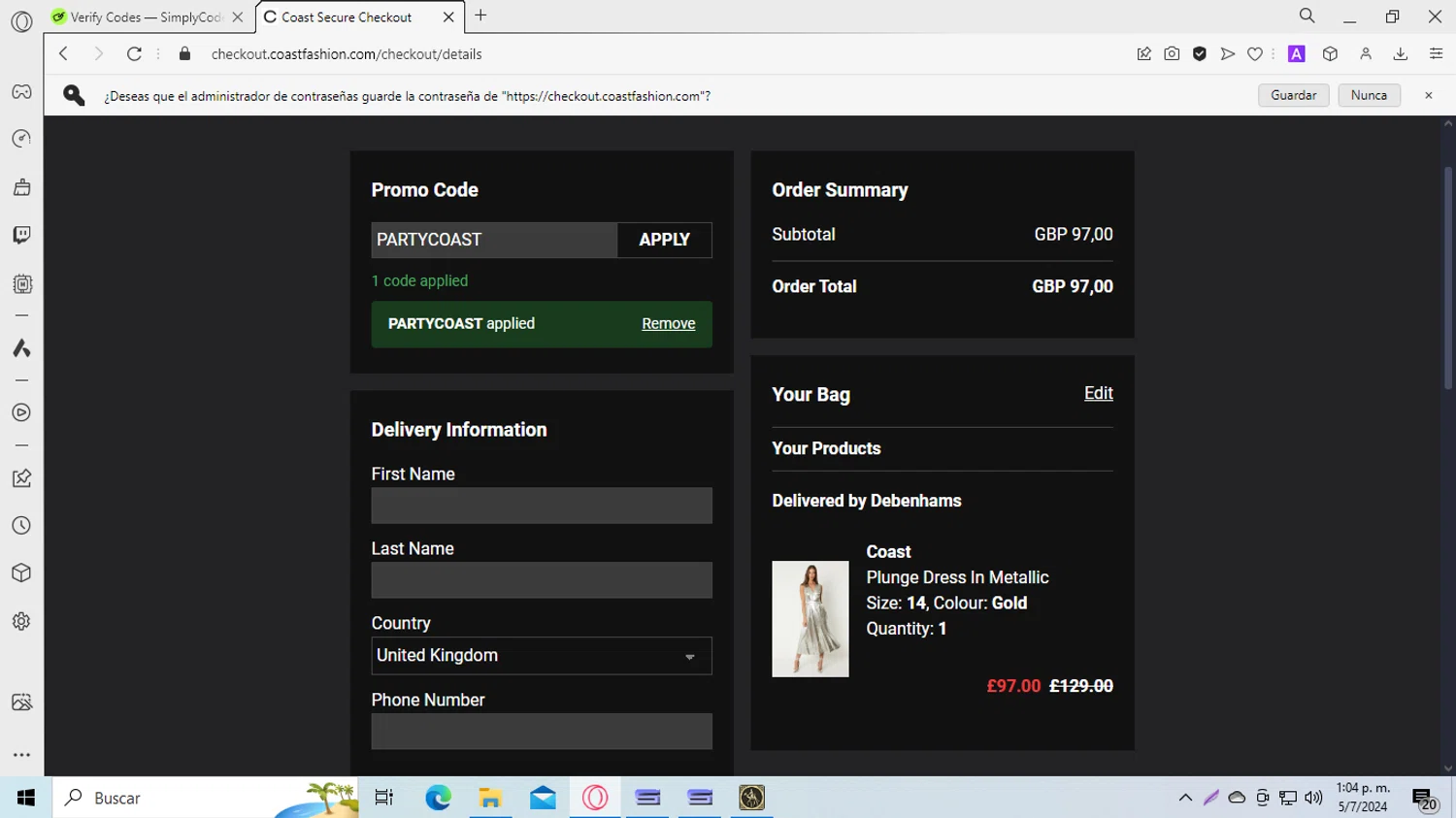The width and height of the screenshot is (1456, 818).
Task: Open extensions cube in the toolbar
Action: tap(1331, 54)
